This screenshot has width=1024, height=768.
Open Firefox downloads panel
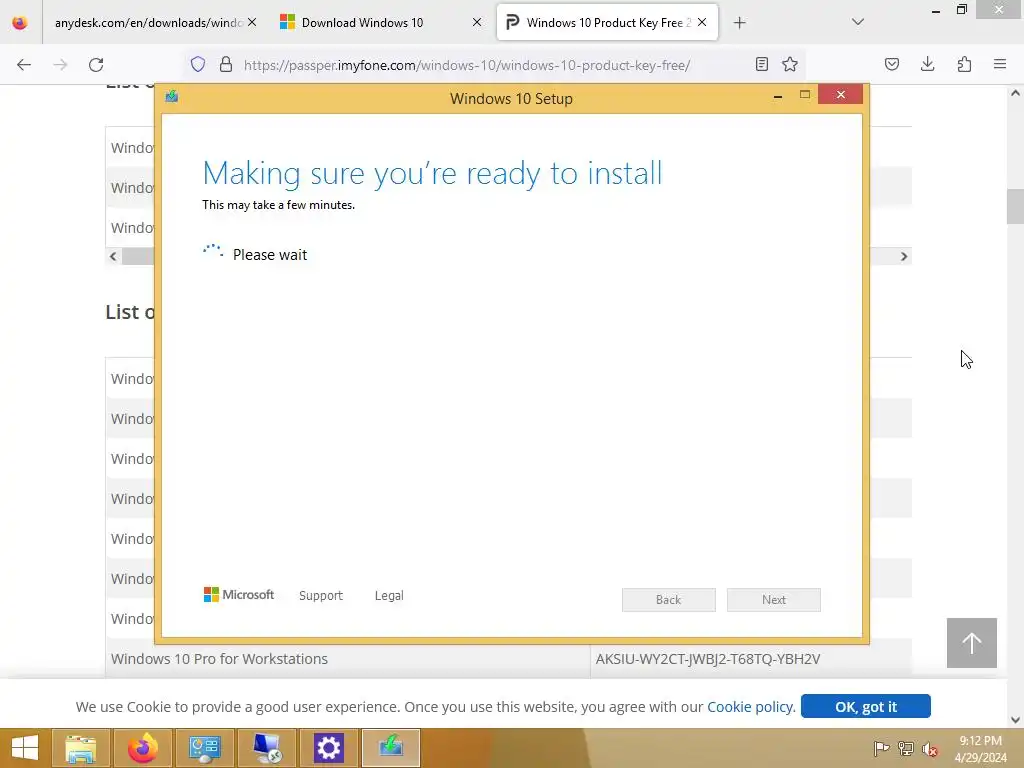point(927,64)
